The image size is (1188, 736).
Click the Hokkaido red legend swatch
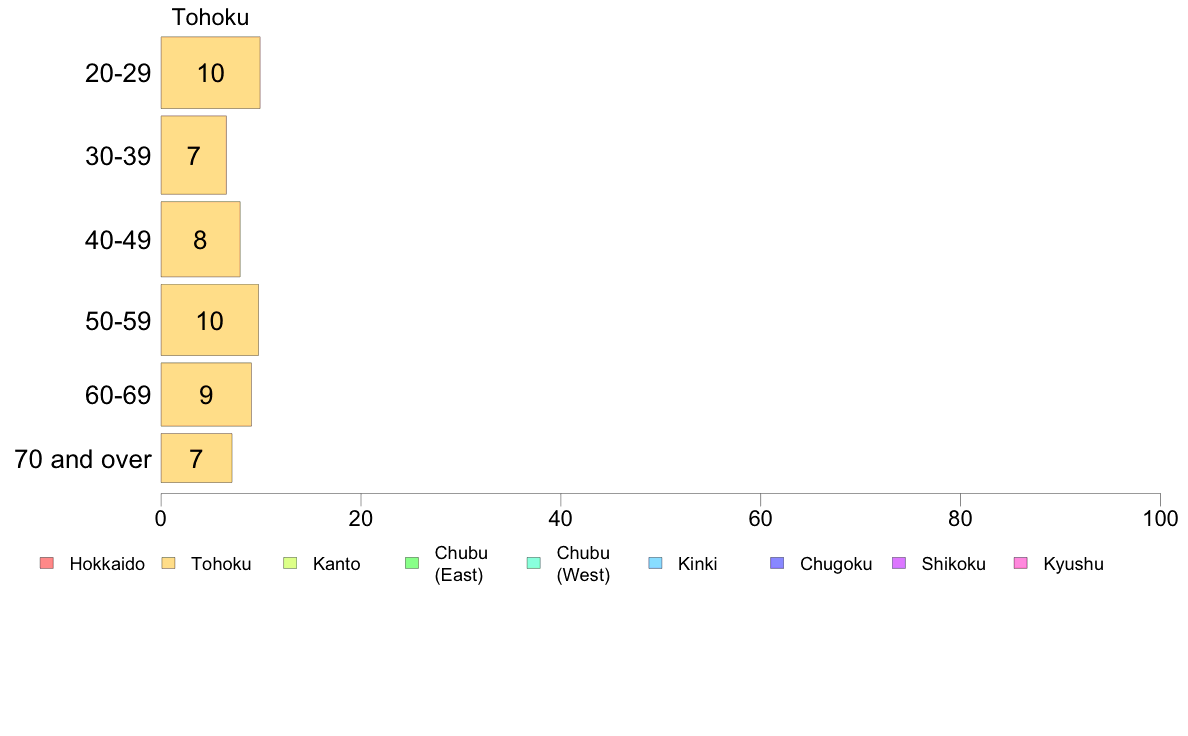[47, 563]
